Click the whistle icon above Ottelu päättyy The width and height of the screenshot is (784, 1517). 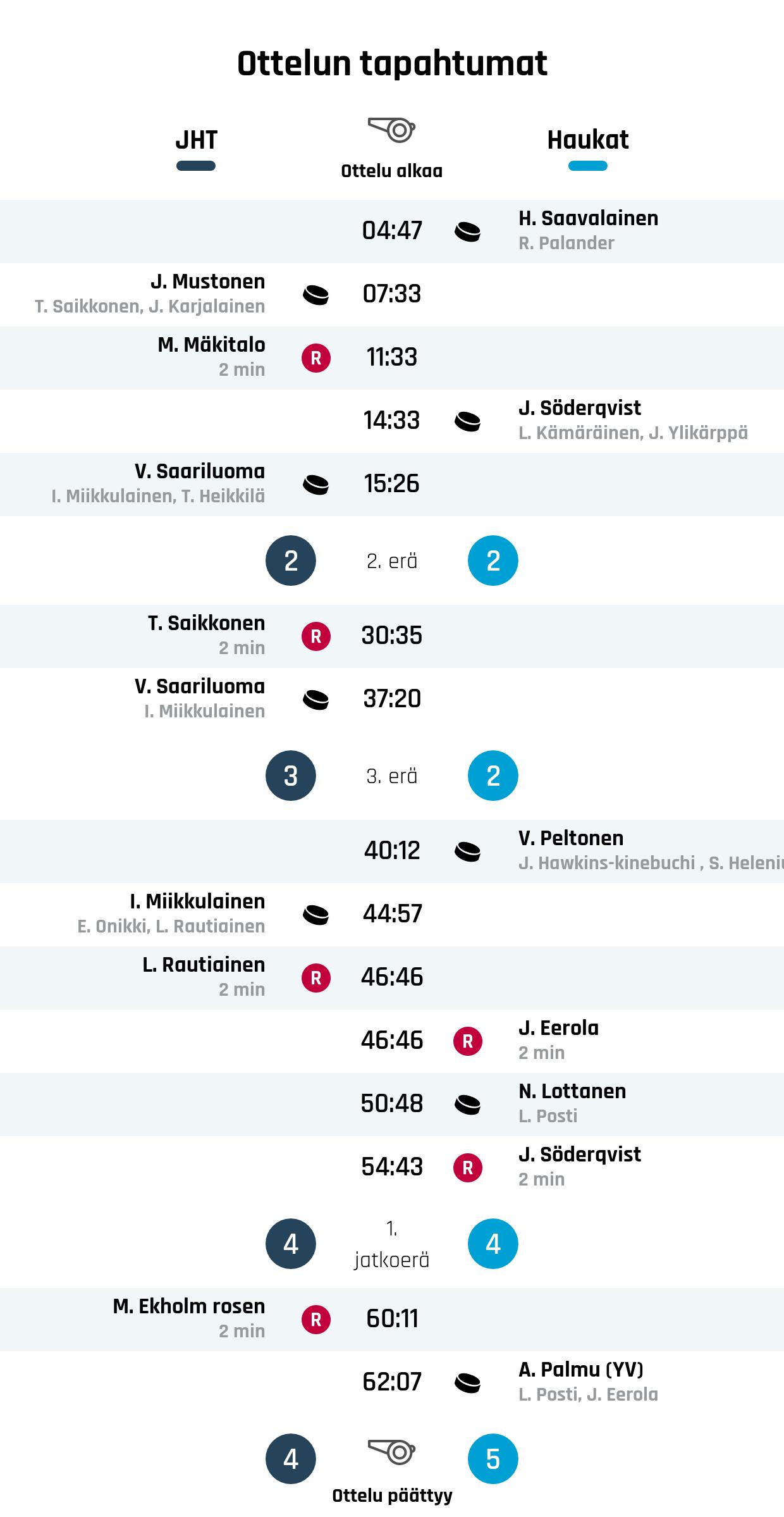click(x=391, y=1452)
